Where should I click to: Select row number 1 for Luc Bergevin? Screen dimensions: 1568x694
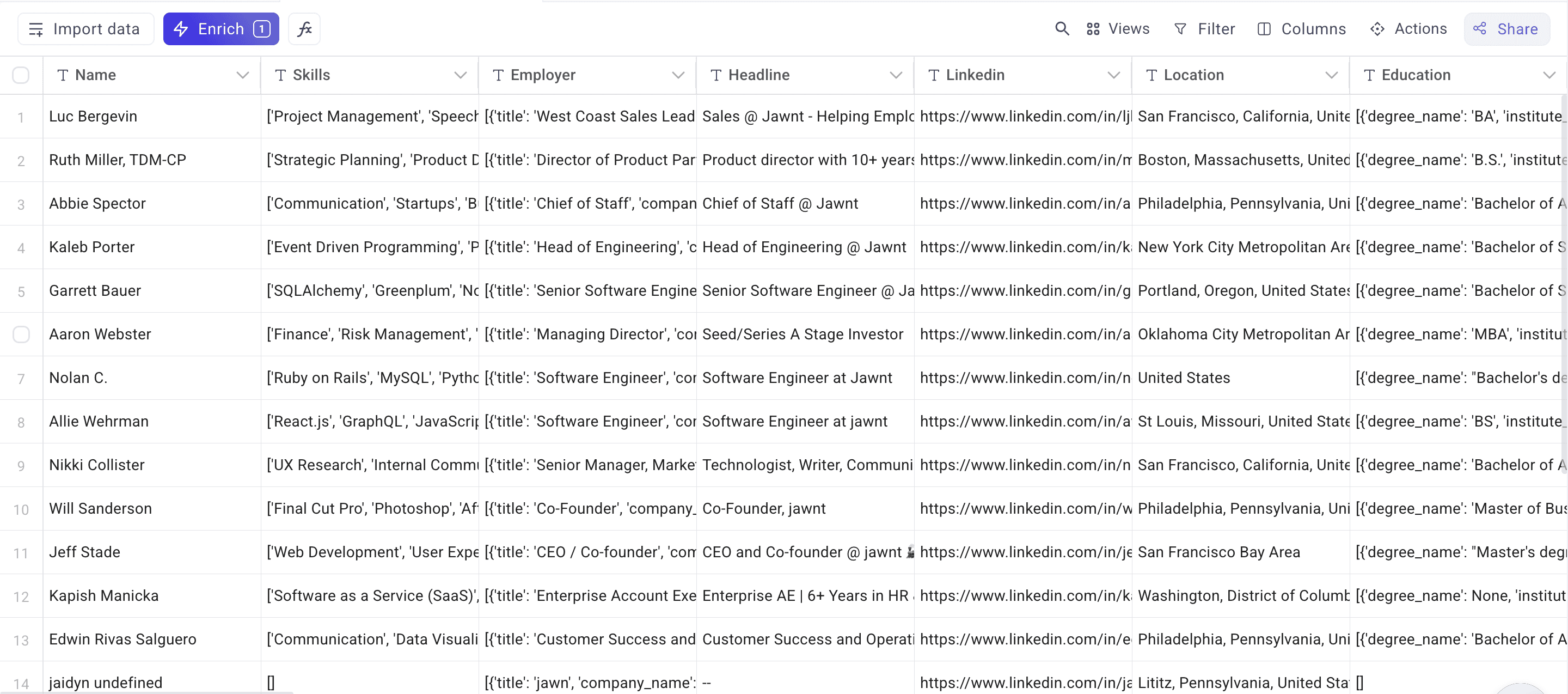click(21, 117)
